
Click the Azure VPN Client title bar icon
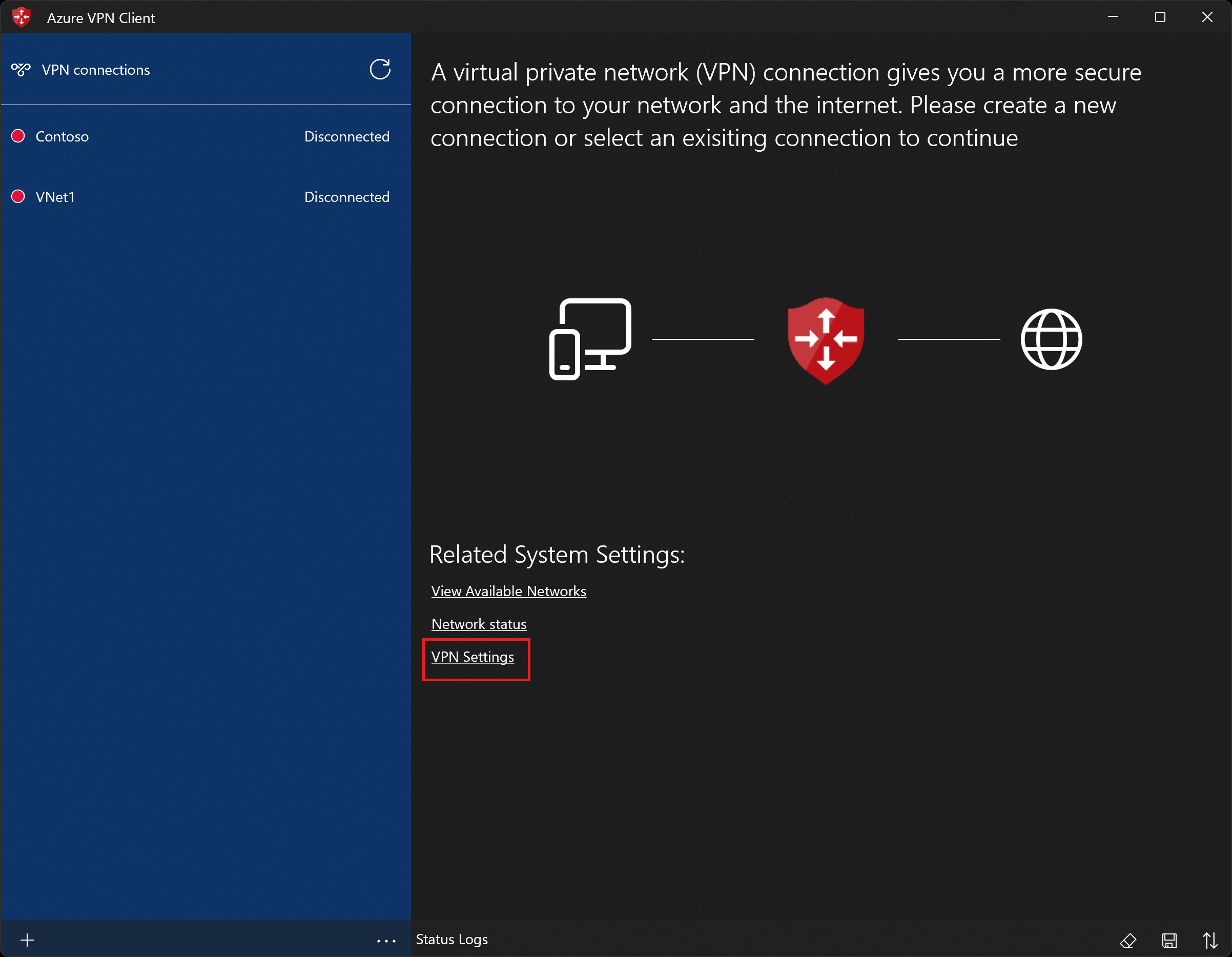[22, 17]
